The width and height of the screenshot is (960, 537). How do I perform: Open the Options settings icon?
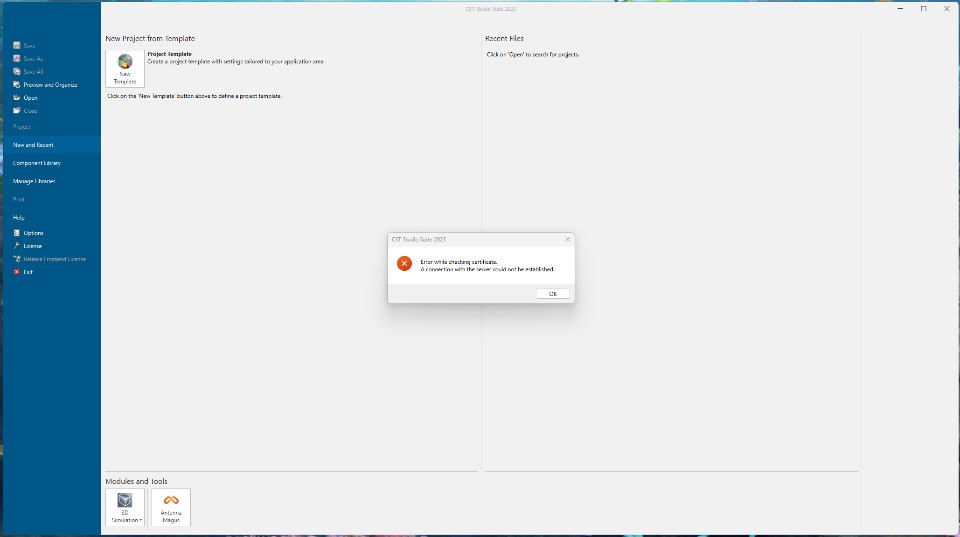coord(17,233)
